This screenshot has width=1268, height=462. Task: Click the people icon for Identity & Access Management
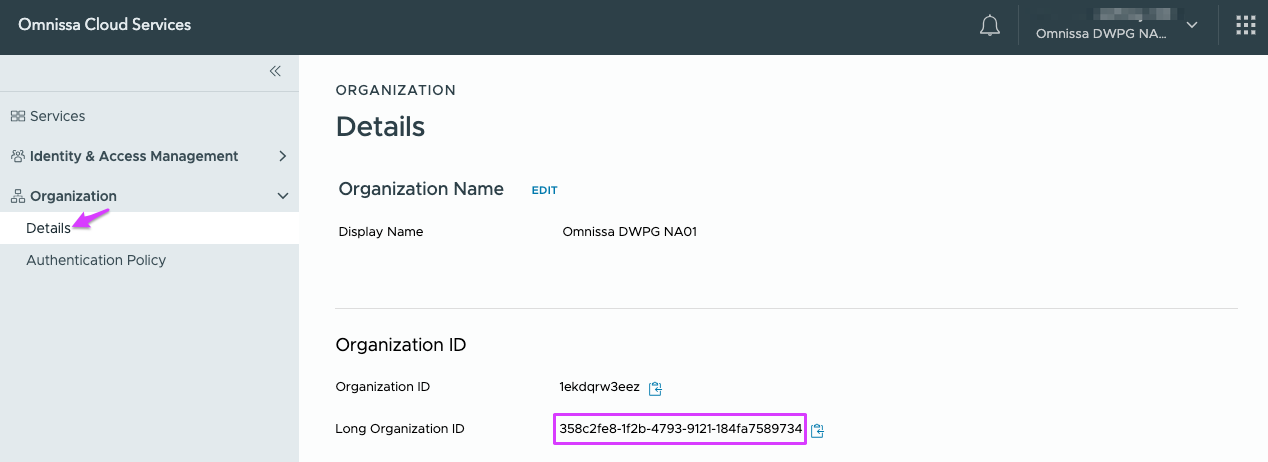pos(17,156)
